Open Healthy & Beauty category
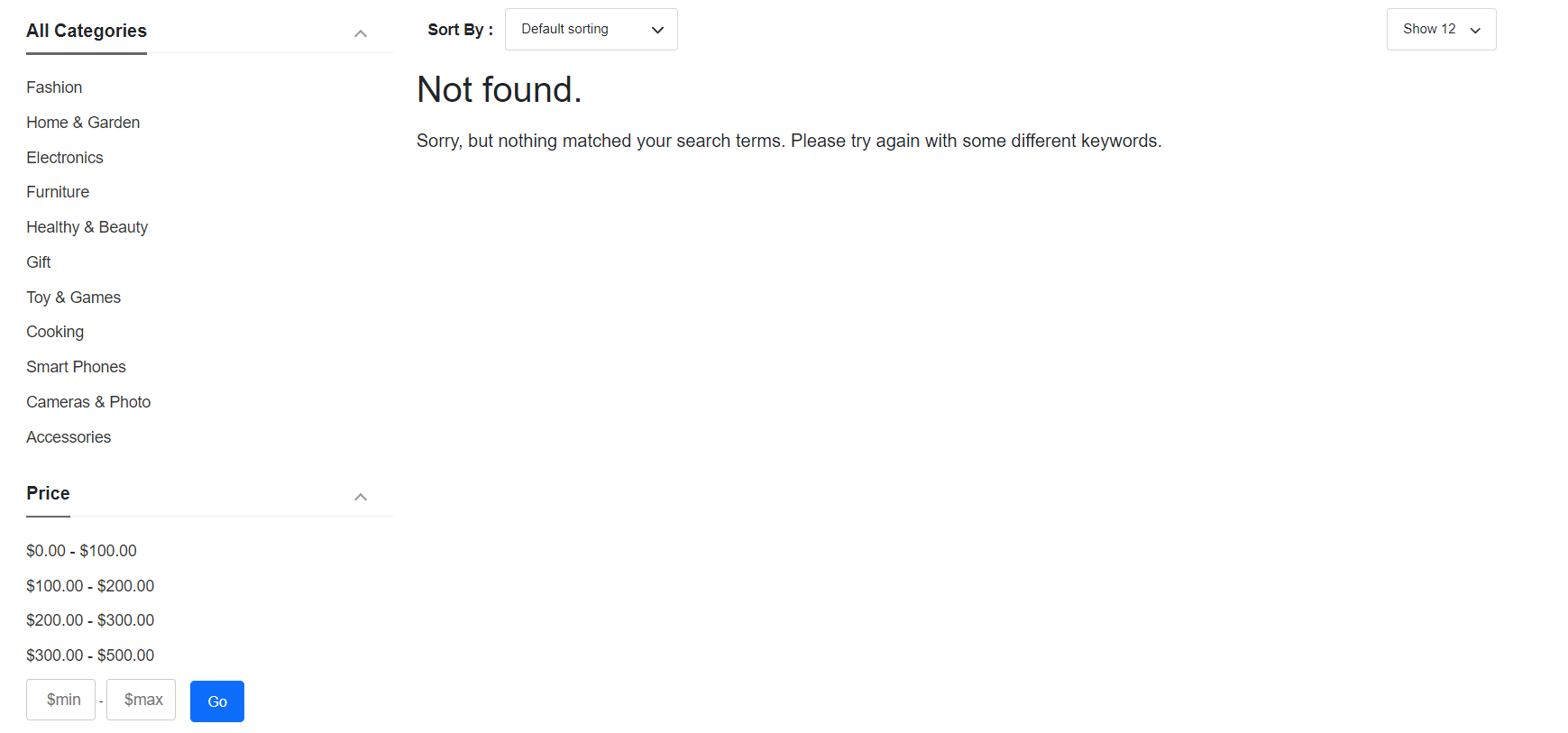Screen dimensions: 1568x733 click(87, 227)
